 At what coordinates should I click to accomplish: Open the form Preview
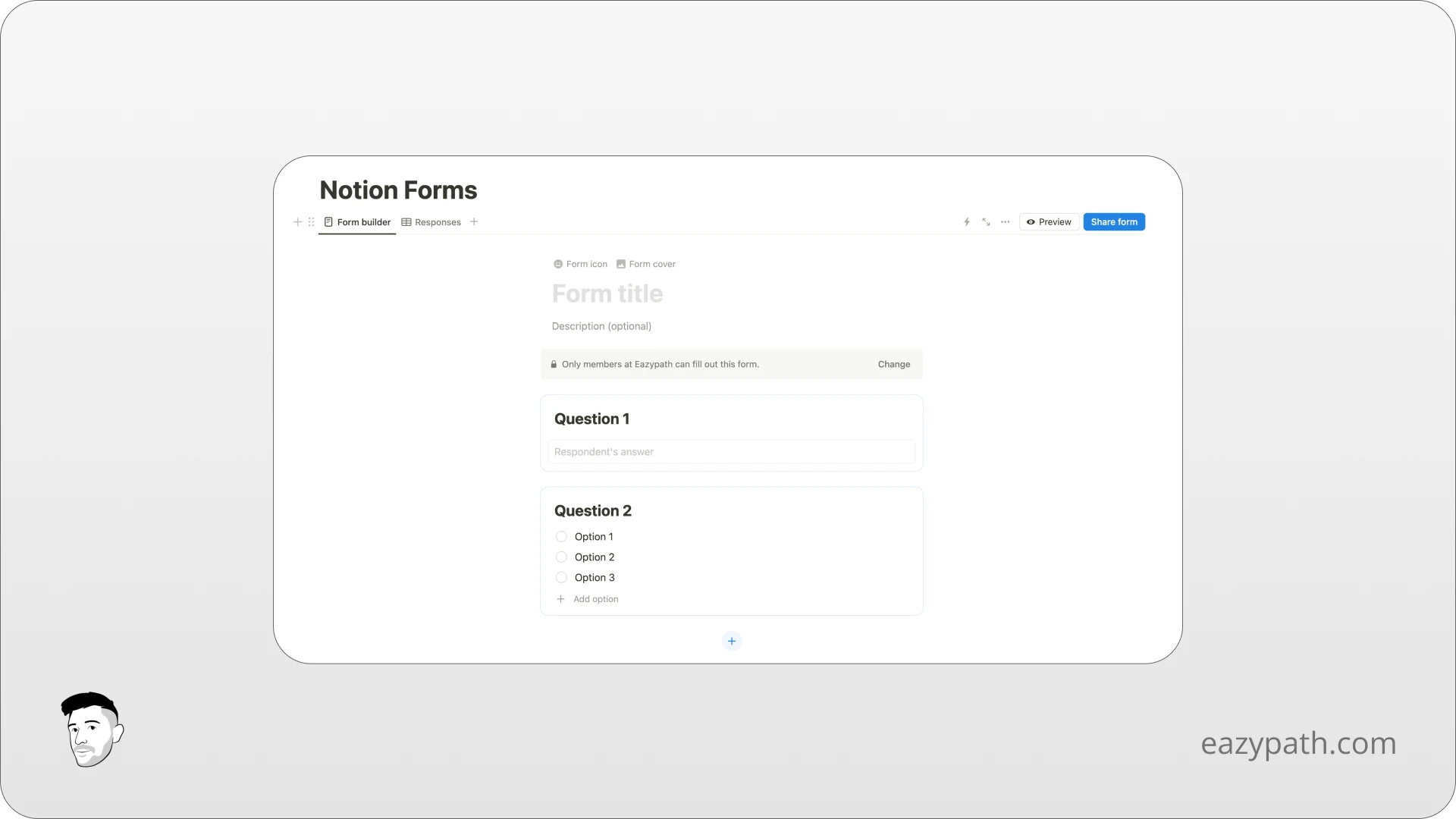pyautogui.click(x=1050, y=221)
